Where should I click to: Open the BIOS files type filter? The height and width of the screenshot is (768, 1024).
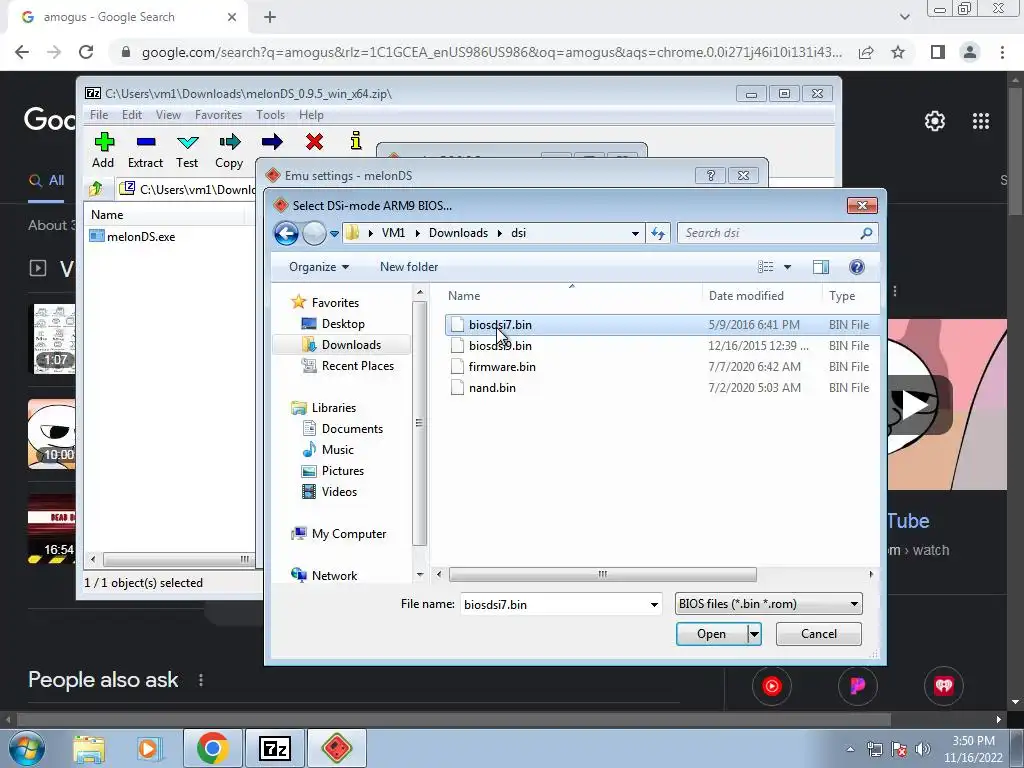tap(769, 604)
